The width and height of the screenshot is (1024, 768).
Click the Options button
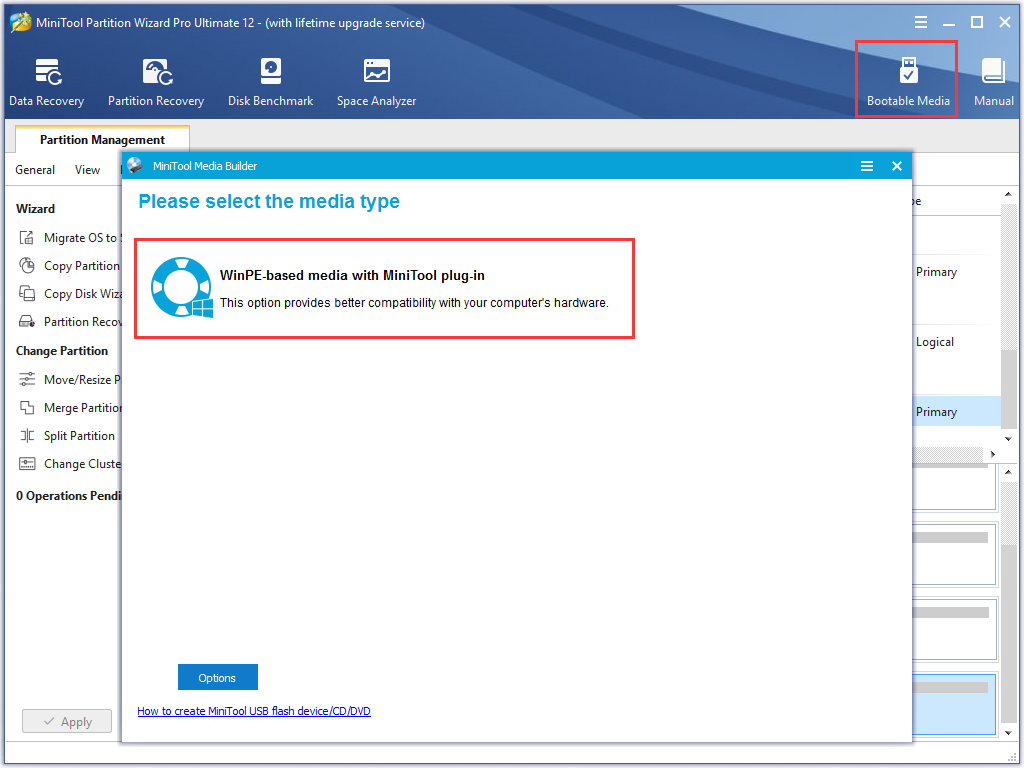coord(217,677)
